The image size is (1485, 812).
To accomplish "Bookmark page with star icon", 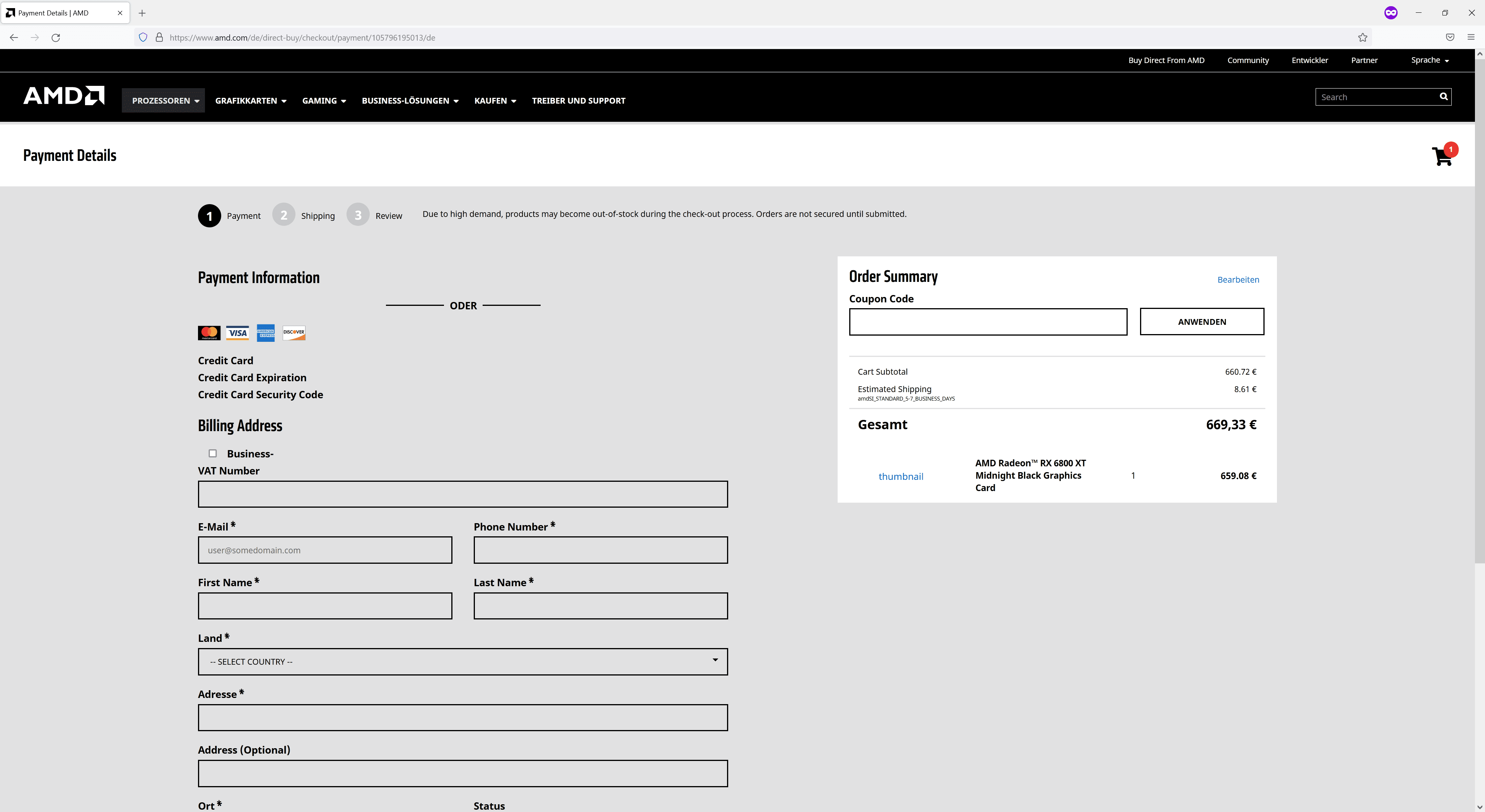I will [x=1363, y=38].
